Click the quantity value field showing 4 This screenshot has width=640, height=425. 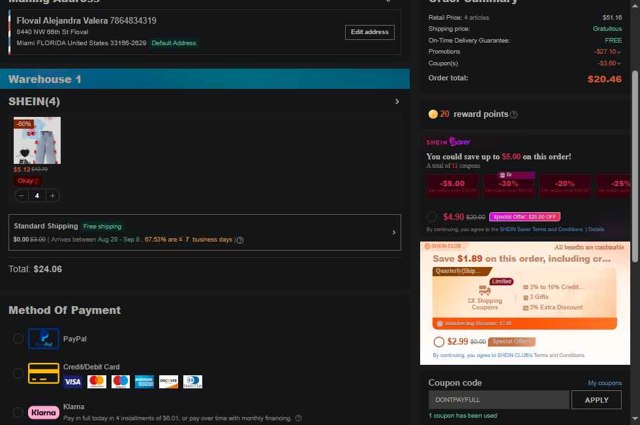pos(37,196)
